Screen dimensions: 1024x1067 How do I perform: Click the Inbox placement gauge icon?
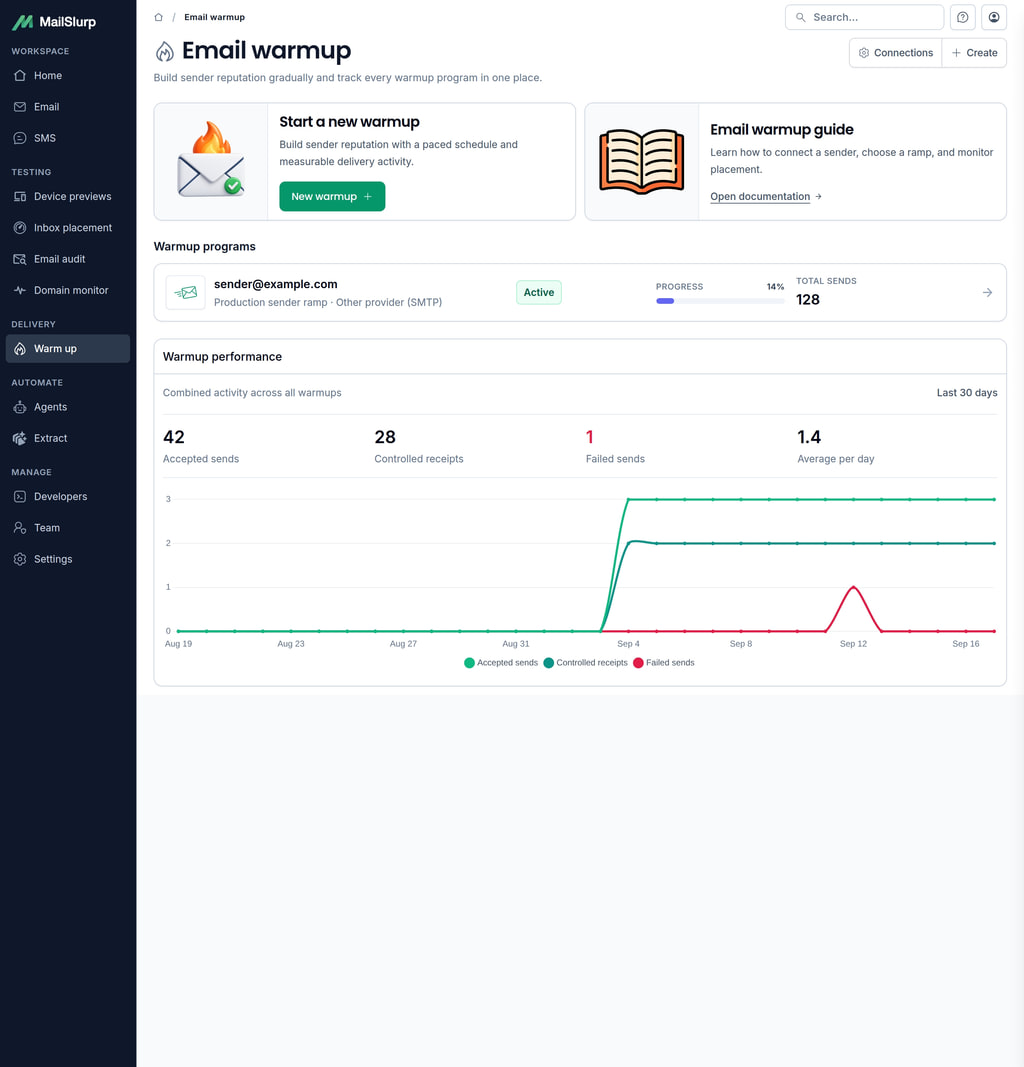[20, 228]
